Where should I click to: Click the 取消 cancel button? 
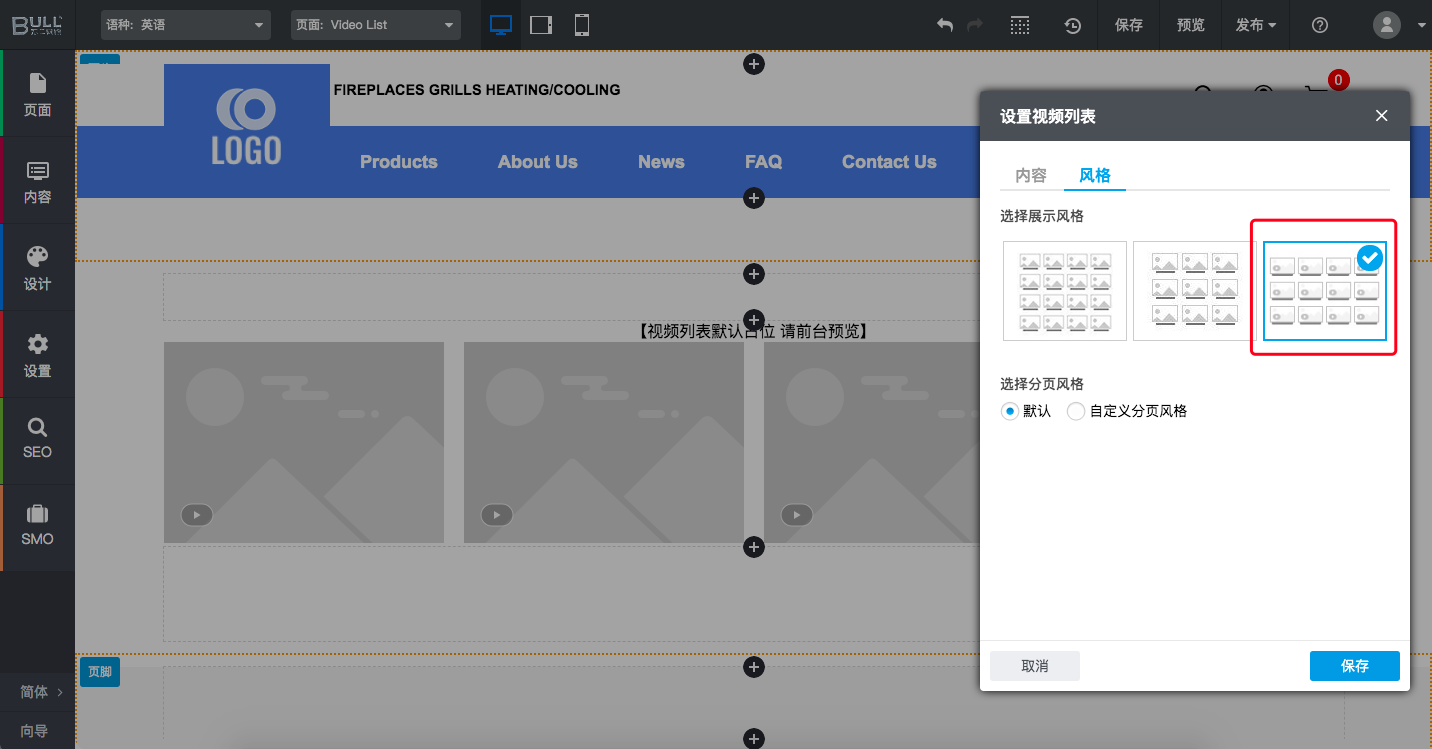point(1035,666)
